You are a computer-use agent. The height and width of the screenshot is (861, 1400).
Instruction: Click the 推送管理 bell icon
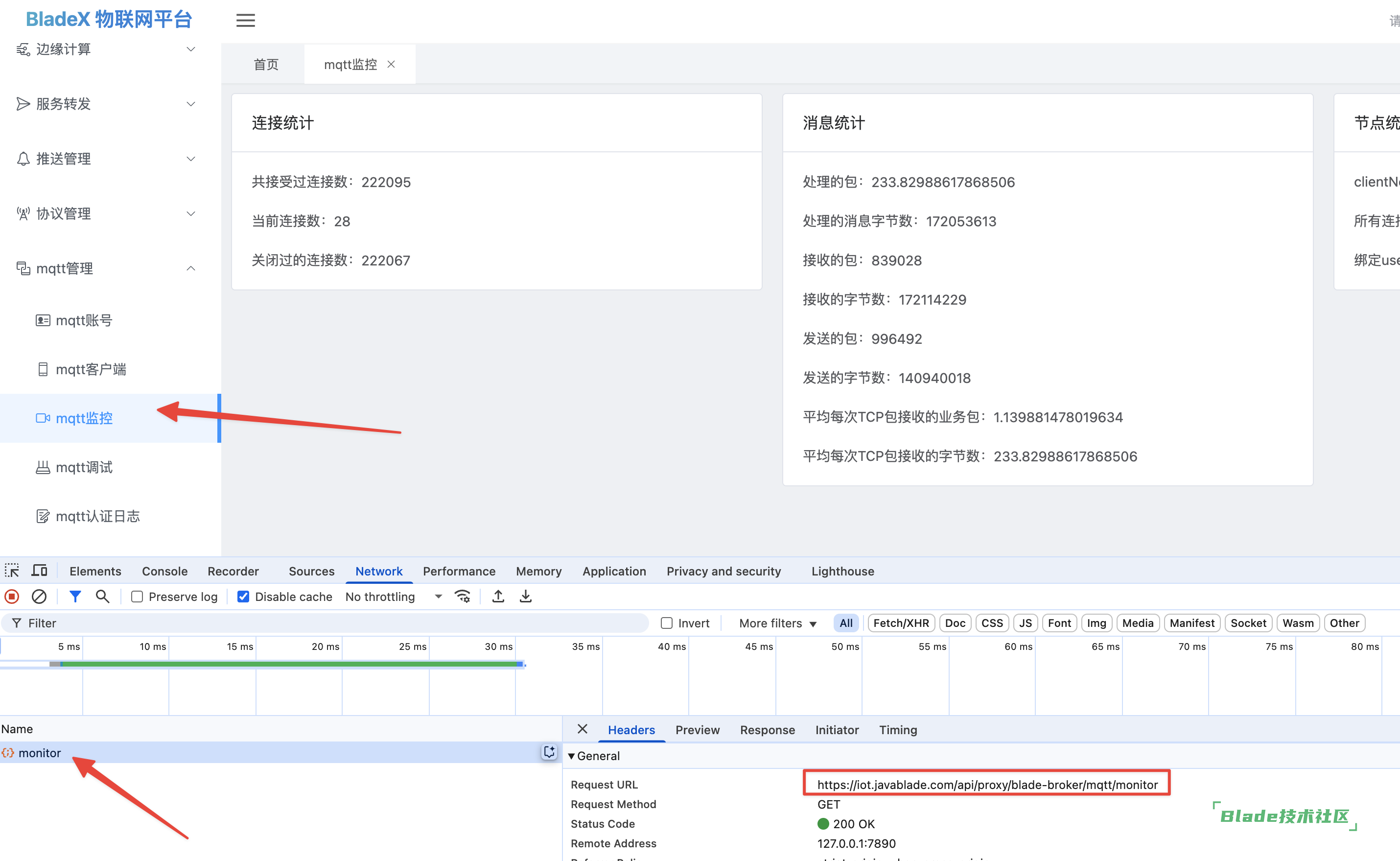coord(23,159)
